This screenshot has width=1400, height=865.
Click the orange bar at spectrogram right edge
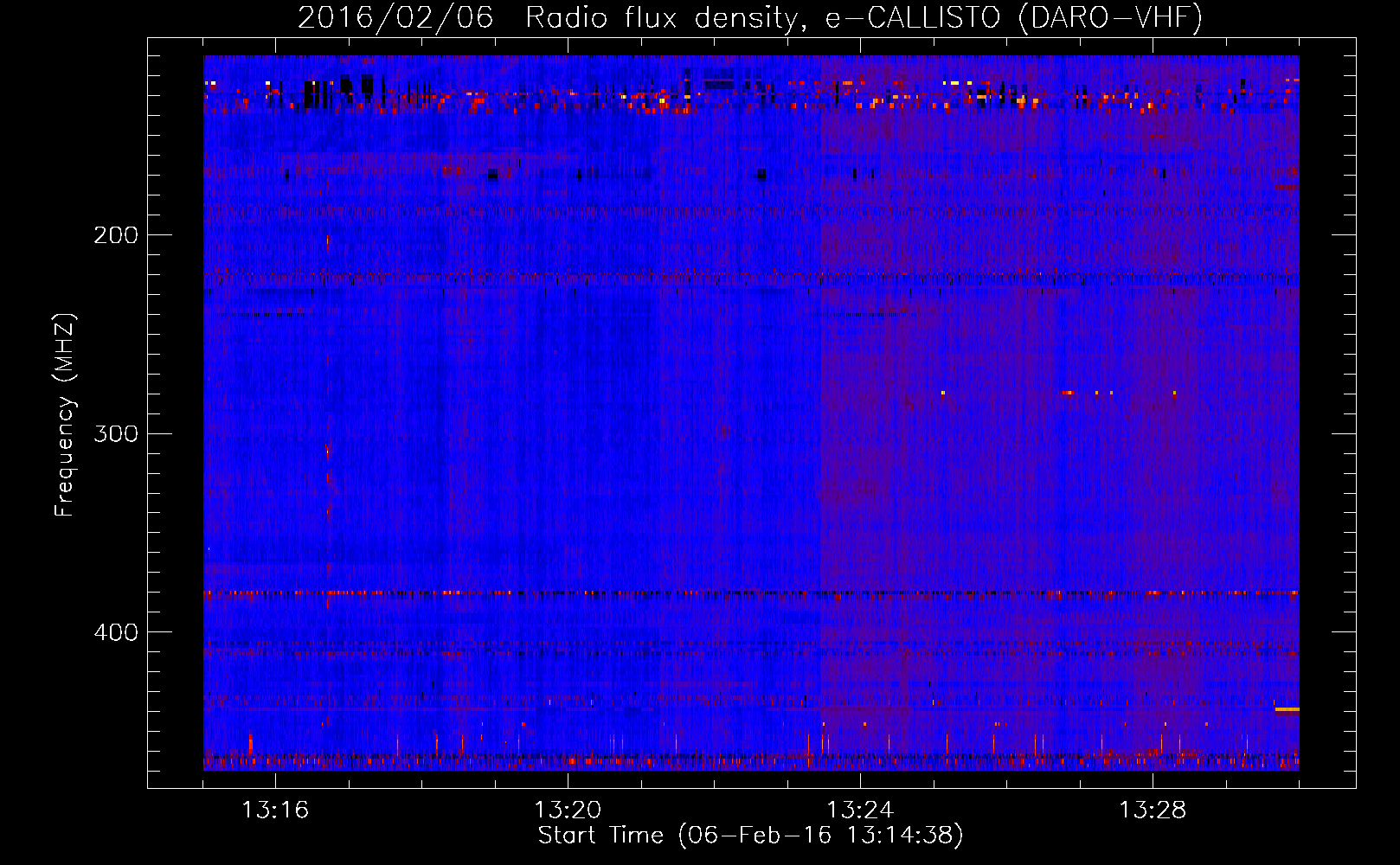click(x=1288, y=709)
